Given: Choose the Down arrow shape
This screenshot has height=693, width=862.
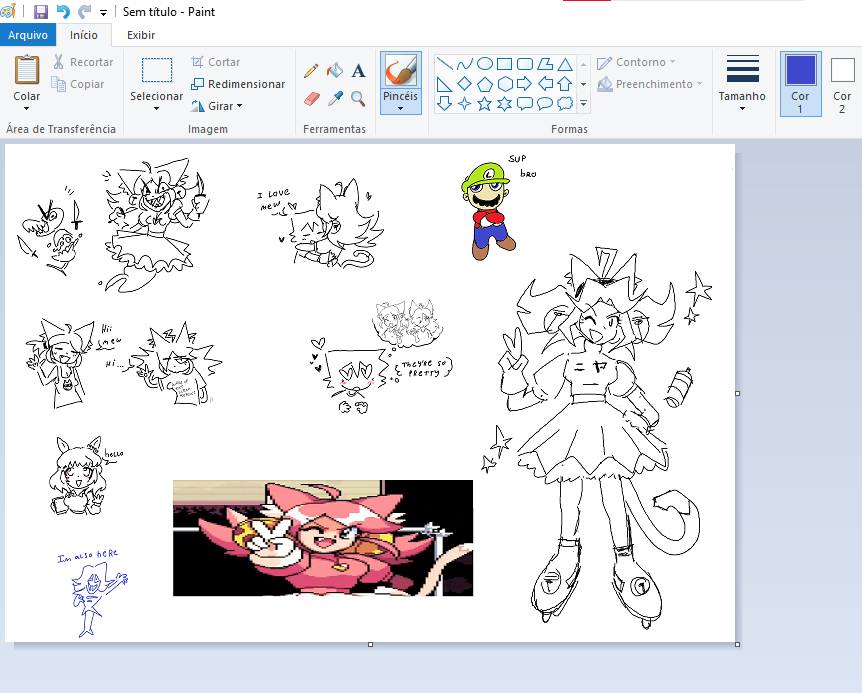Looking at the screenshot, I should (x=444, y=103).
